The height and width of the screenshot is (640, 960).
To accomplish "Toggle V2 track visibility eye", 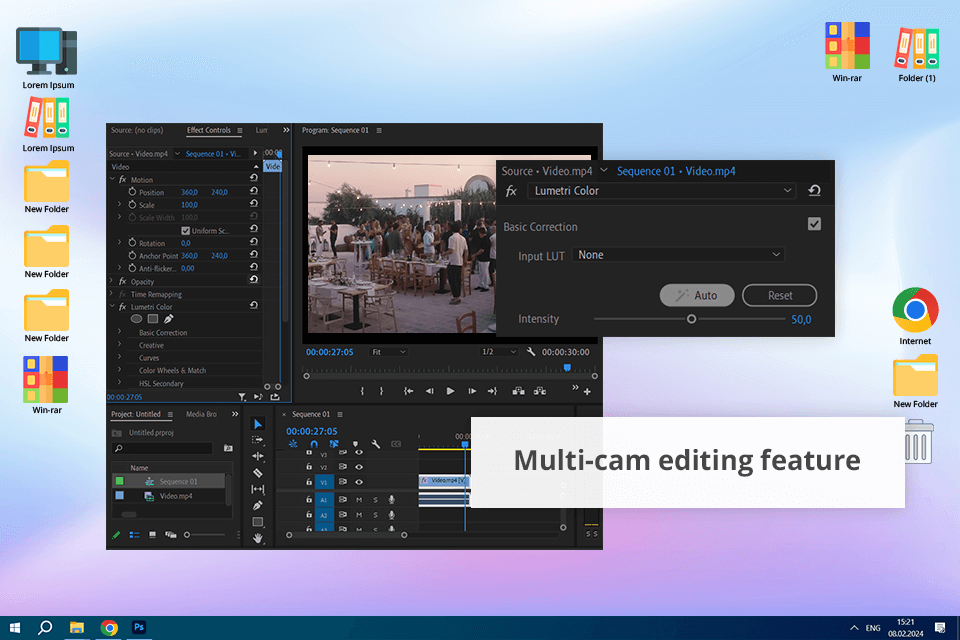I will pyautogui.click(x=359, y=467).
